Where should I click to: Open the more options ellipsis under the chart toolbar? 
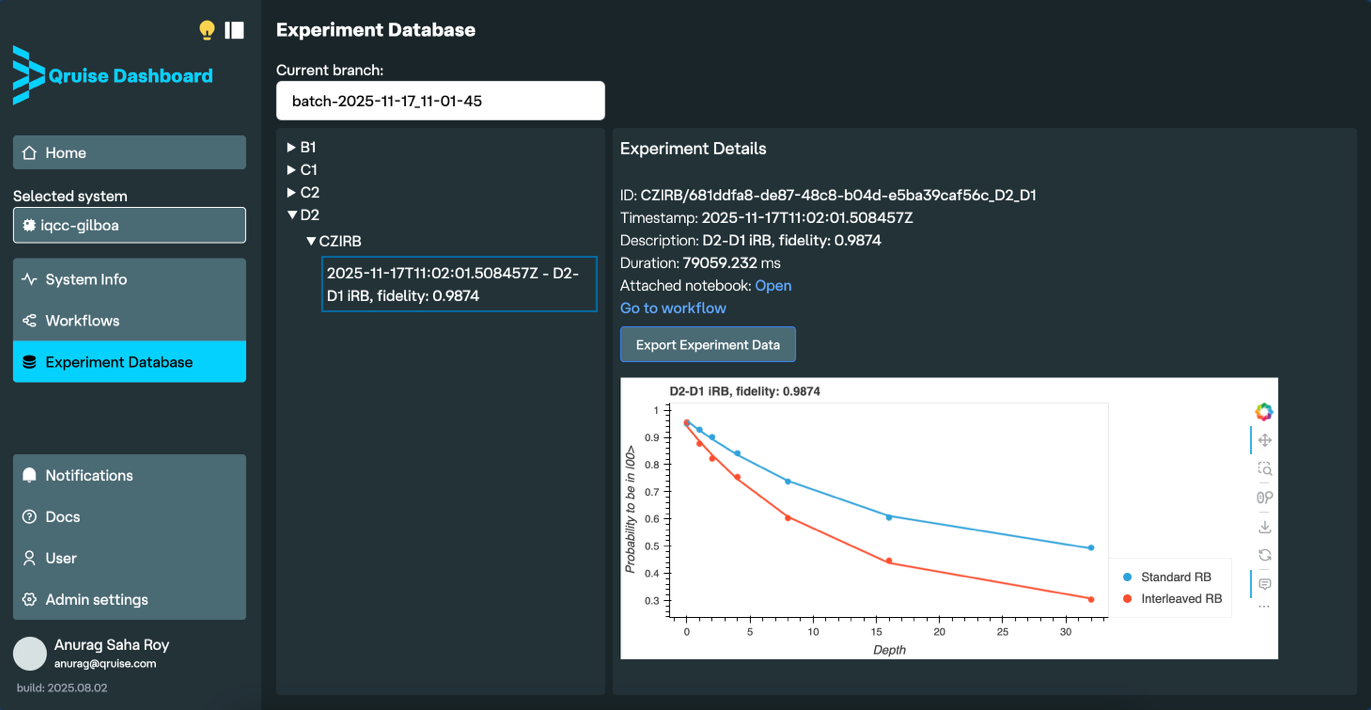click(1264, 605)
